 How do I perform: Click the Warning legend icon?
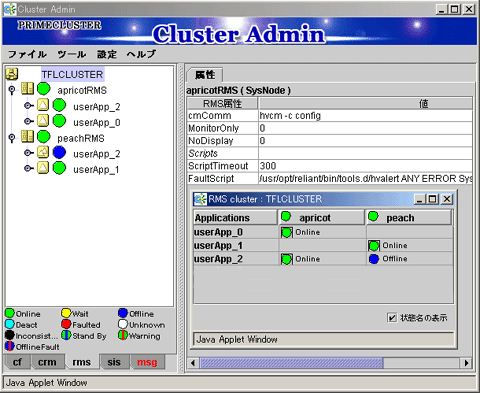(123, 335)
